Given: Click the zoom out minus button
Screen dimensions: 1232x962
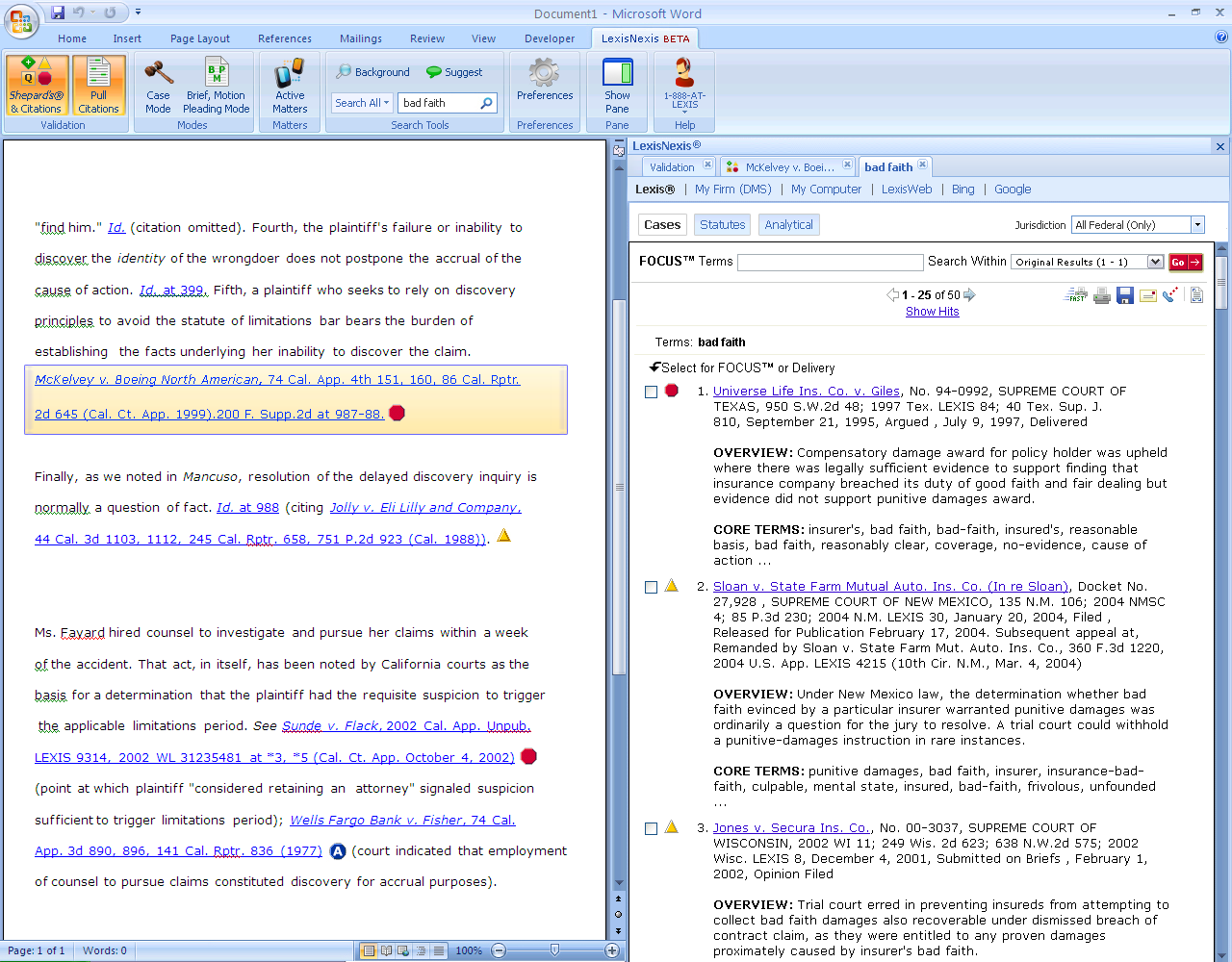Looking at the screenshot, I should pos(499,950).
